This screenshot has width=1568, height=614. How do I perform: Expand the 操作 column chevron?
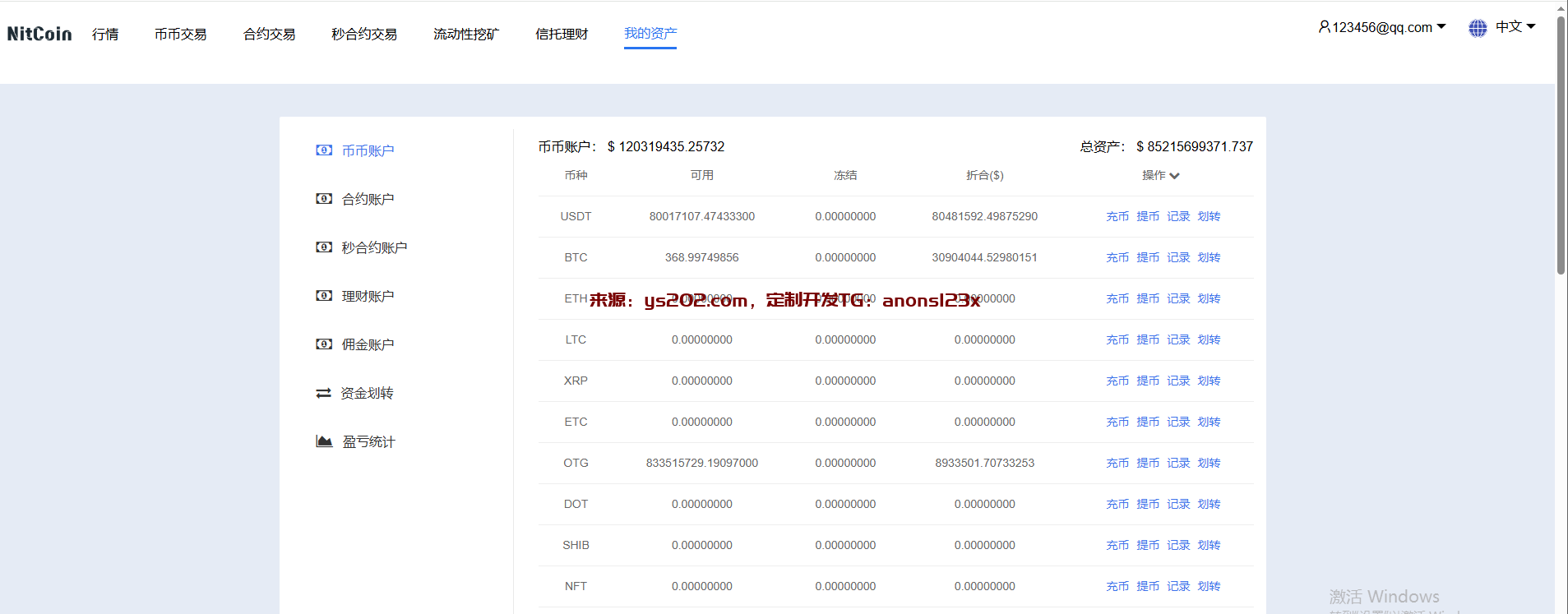pyautogui.click(x=1174, y=176)
